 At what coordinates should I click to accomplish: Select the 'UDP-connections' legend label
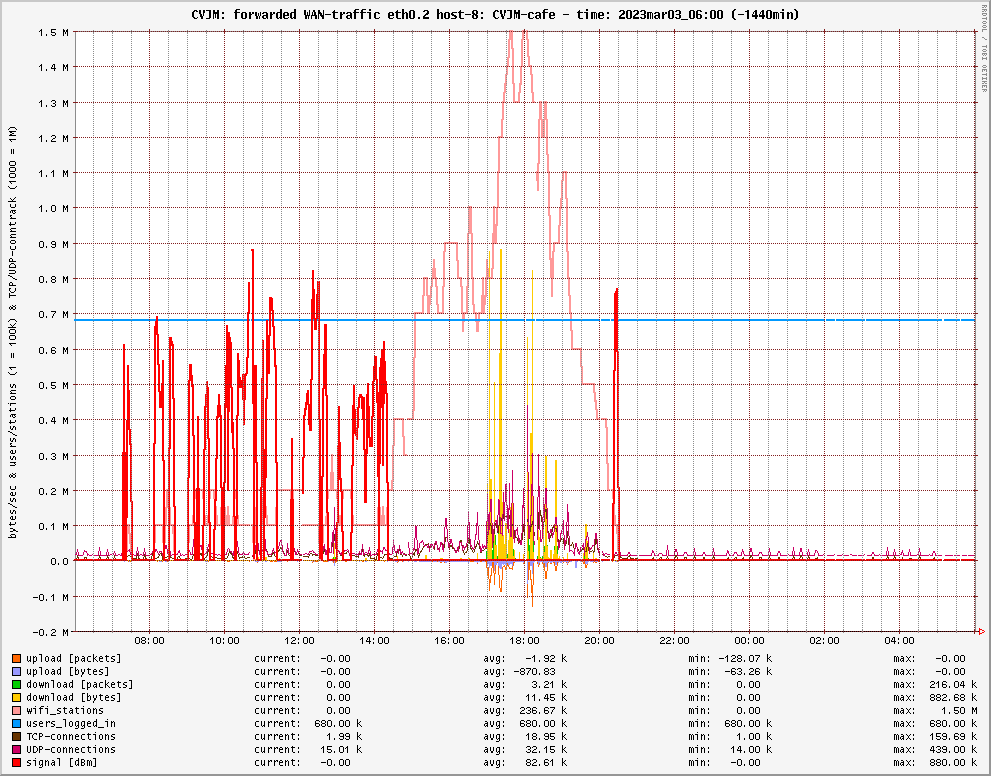pyautogui.click(x=71, y=749)
